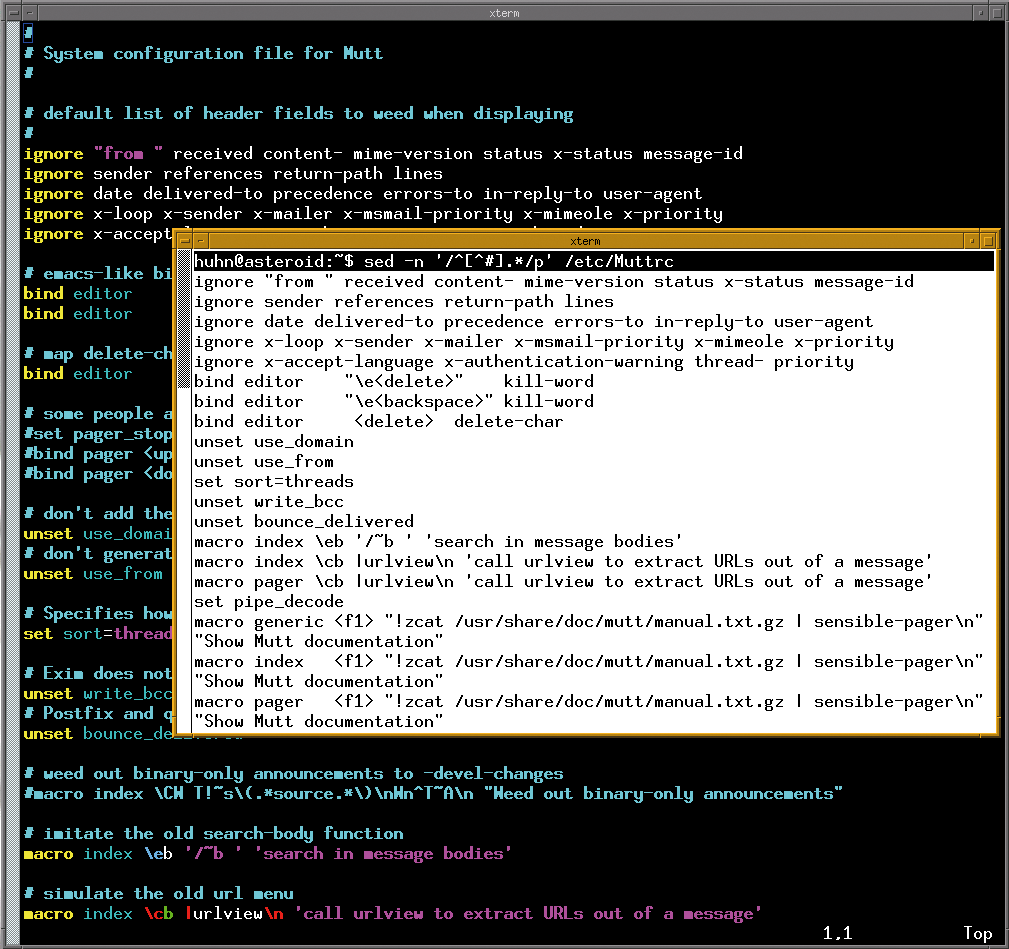The width and height of the screenshot is (1009, 949).
Task: Click the 'macro pager \cb |urlview' line
Action: coord(563,582)
